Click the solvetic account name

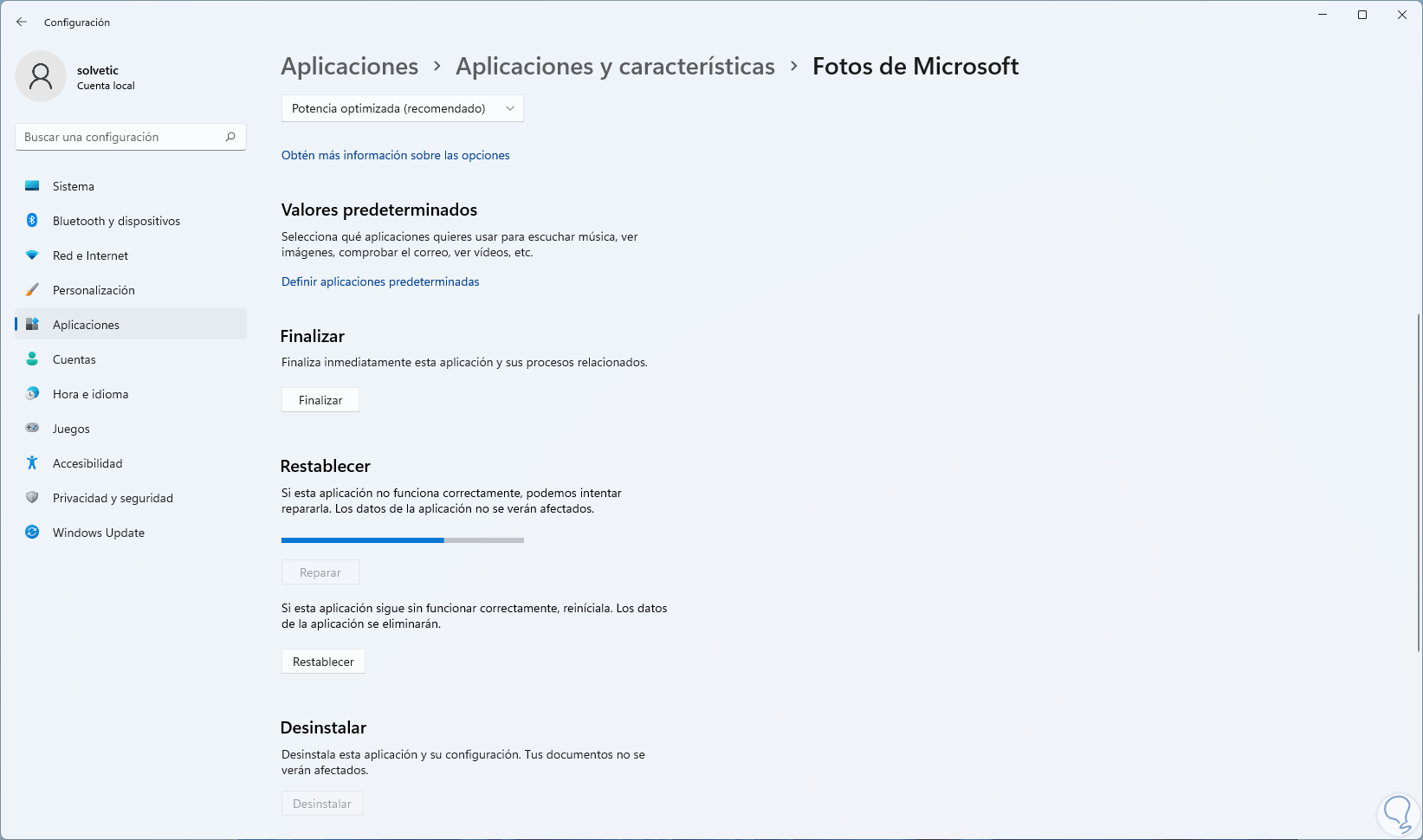(98, 70)
